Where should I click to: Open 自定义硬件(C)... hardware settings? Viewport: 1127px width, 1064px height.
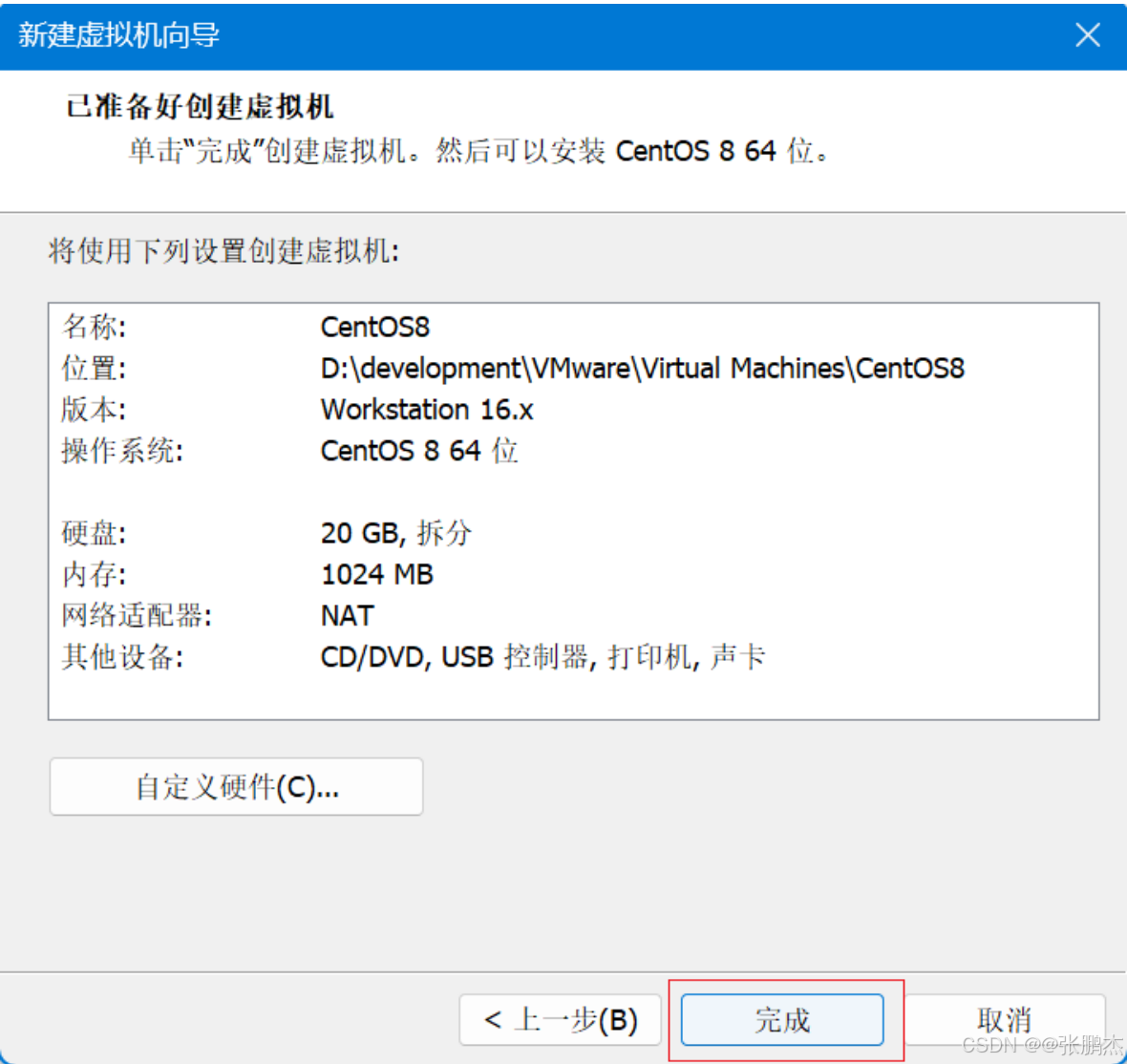coord(237,786)
